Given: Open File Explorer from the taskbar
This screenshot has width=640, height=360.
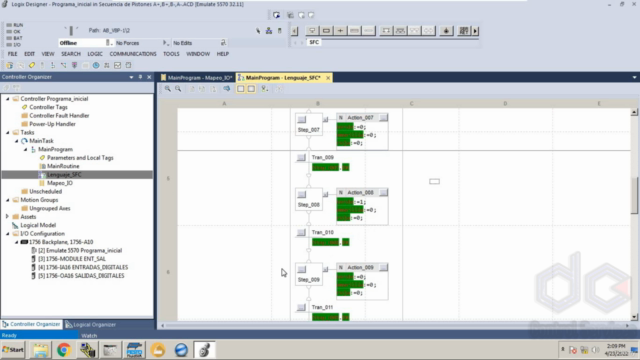Looking at the screenshot, I should [40, 350].
